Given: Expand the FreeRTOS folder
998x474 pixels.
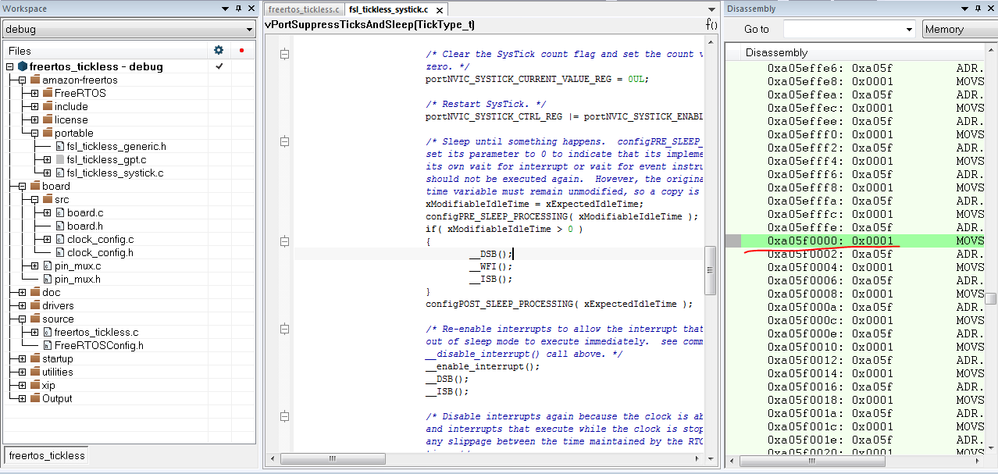Looking at the screenshot, I should [35, 94].
